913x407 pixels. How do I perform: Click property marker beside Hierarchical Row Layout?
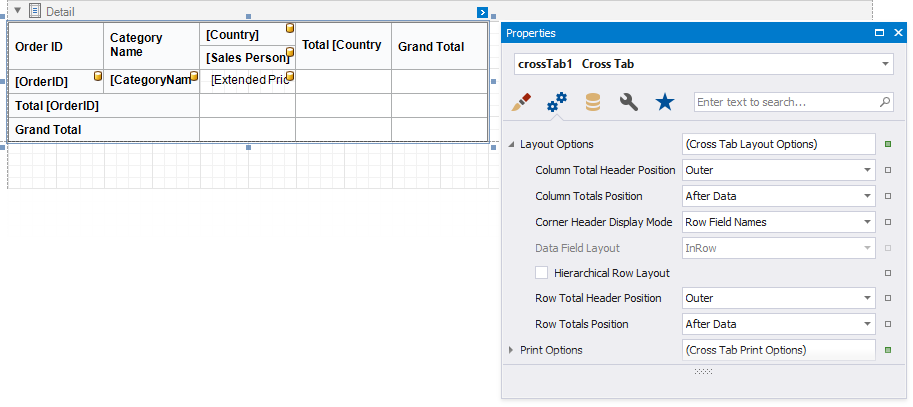point(887,272)
